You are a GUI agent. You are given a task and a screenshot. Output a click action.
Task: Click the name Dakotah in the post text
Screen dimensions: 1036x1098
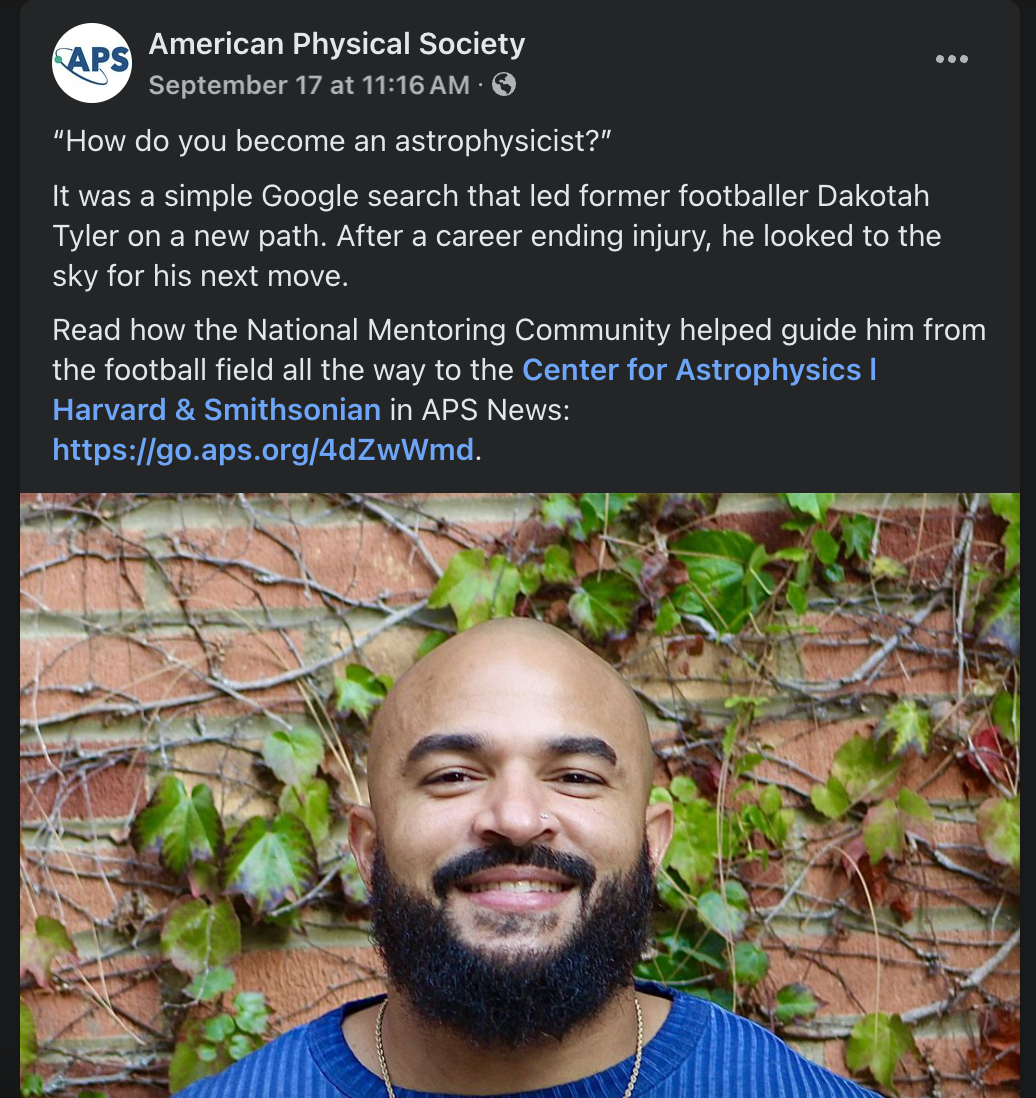click(x=873, y=196)
